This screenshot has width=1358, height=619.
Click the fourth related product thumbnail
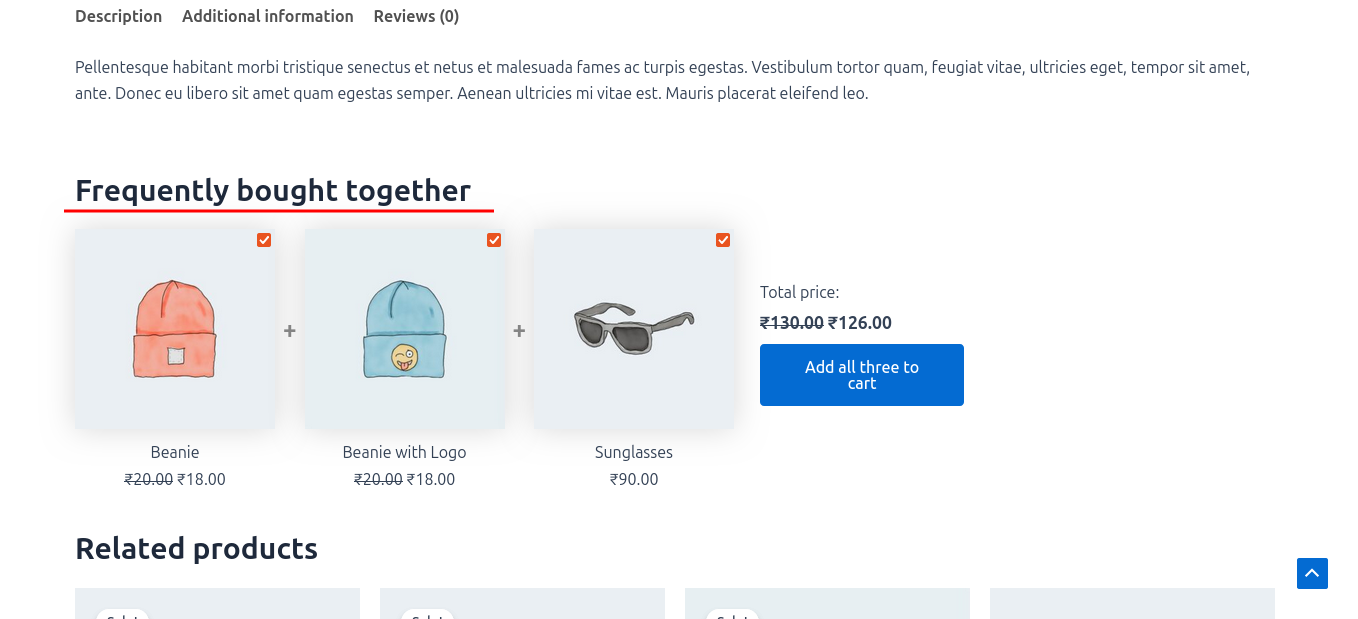(1132, 604)
